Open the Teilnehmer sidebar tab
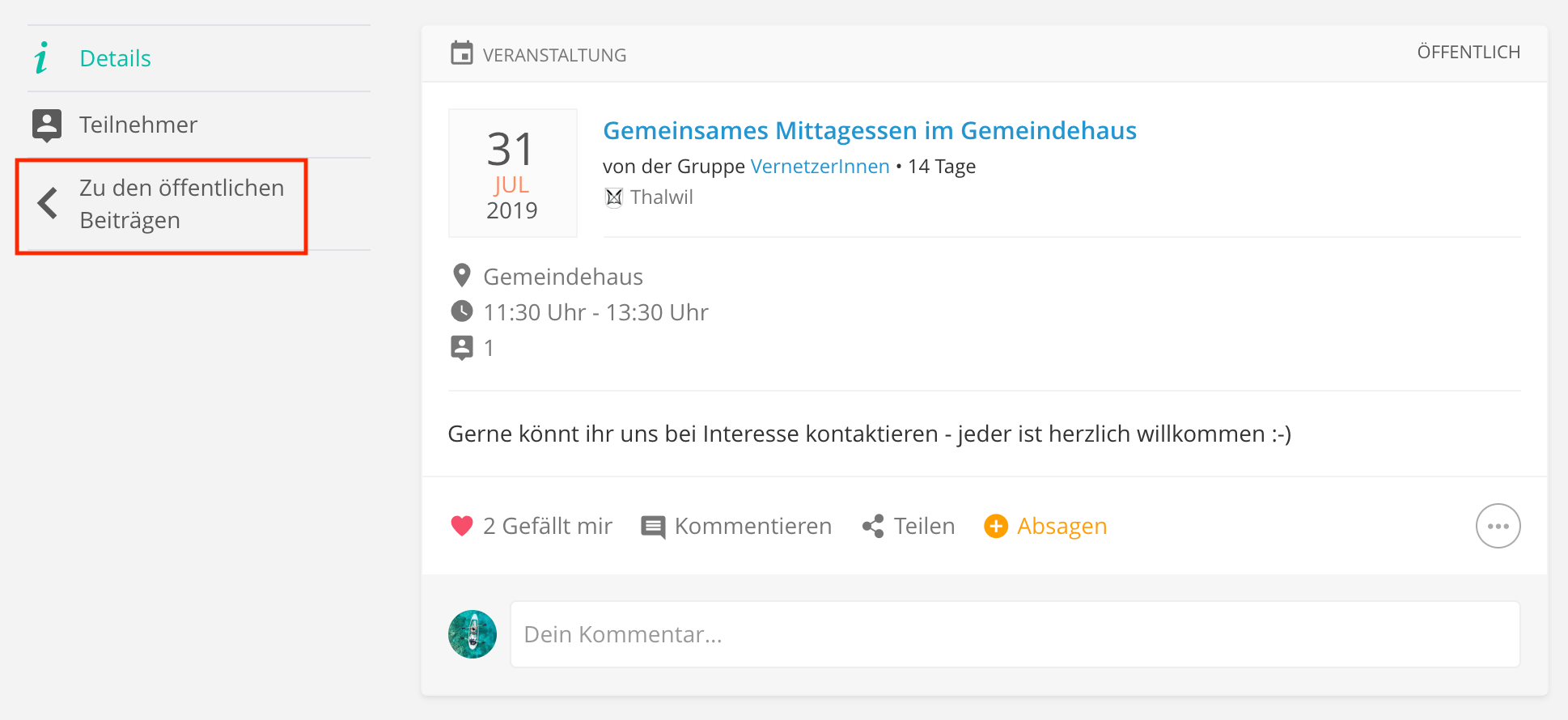This screenshot has width=1568, height=720. pyautogui.click(x=138, y=125)
